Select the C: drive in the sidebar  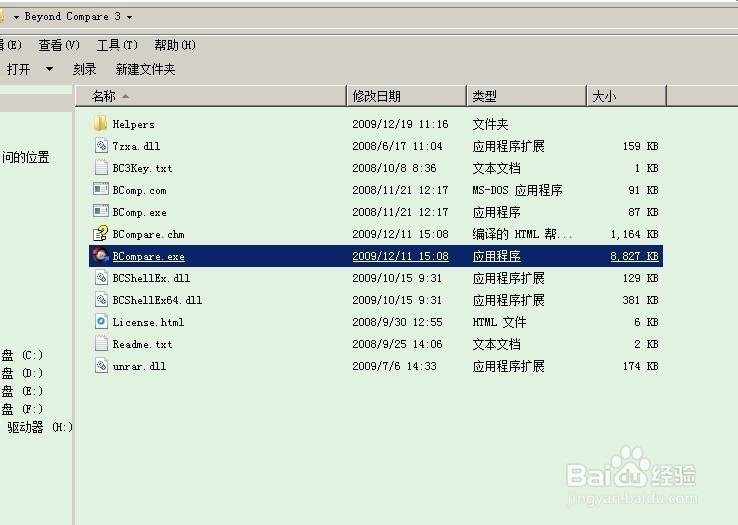[22, 355]
